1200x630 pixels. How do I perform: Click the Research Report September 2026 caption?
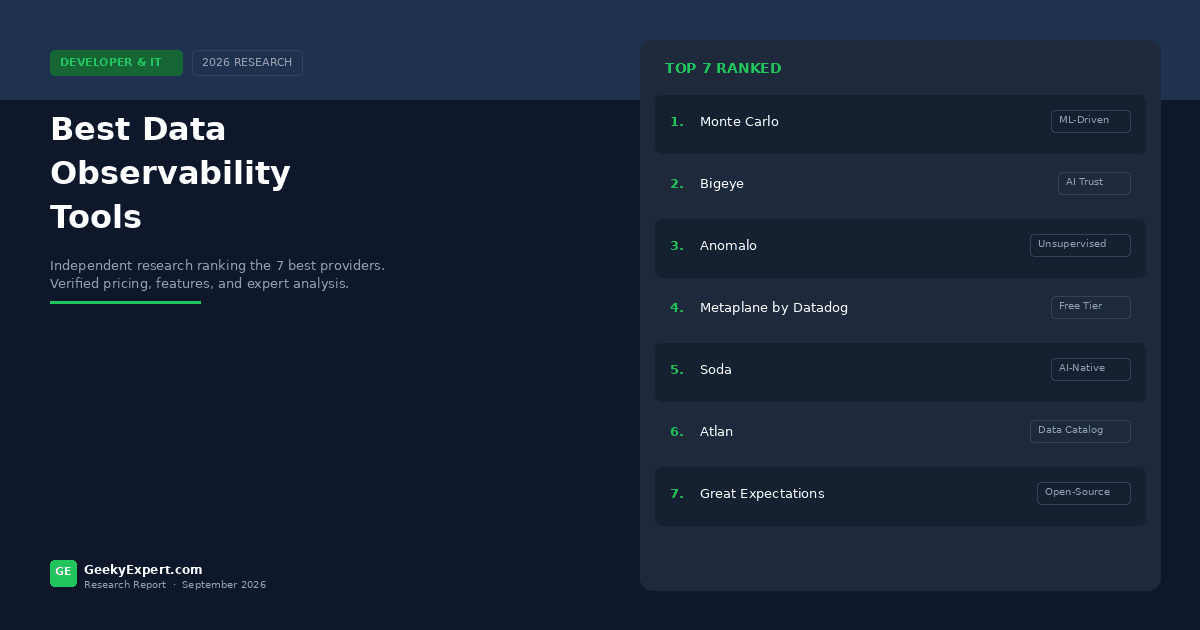(175, 585)
